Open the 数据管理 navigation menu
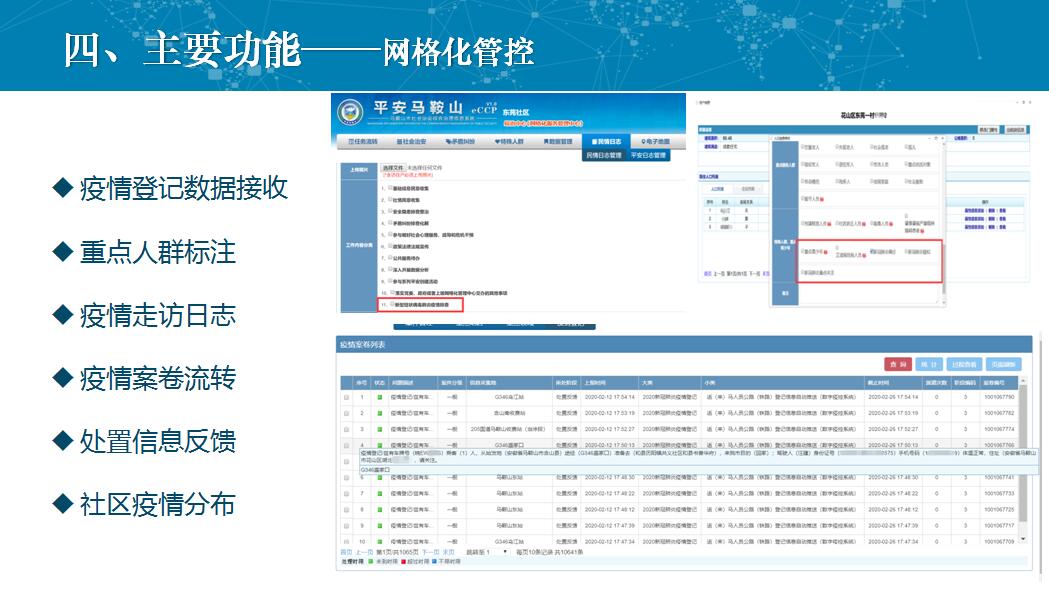This screenshot has height=591, width=1049. [557, 142]
